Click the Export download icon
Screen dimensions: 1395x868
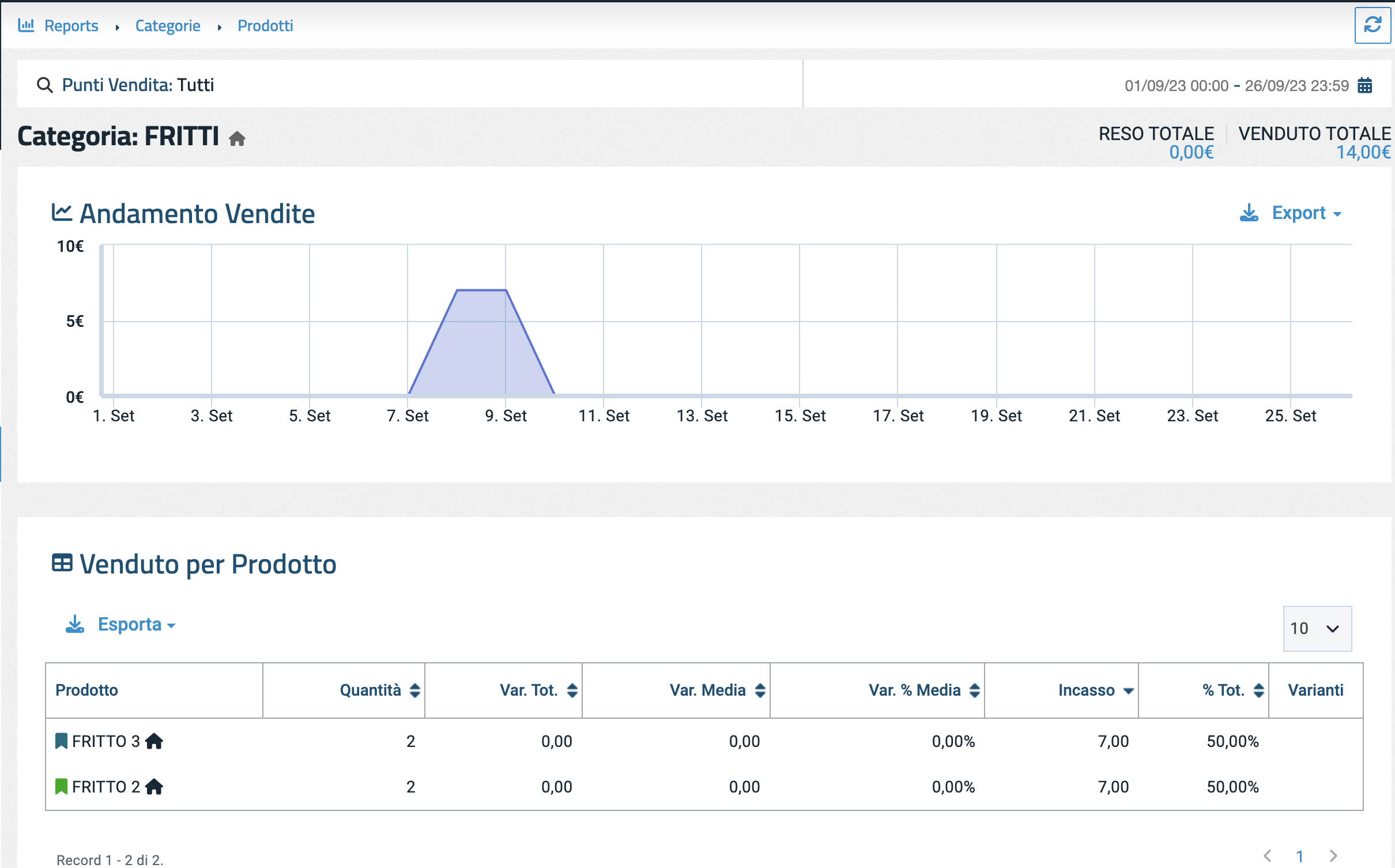point(1249,213)
